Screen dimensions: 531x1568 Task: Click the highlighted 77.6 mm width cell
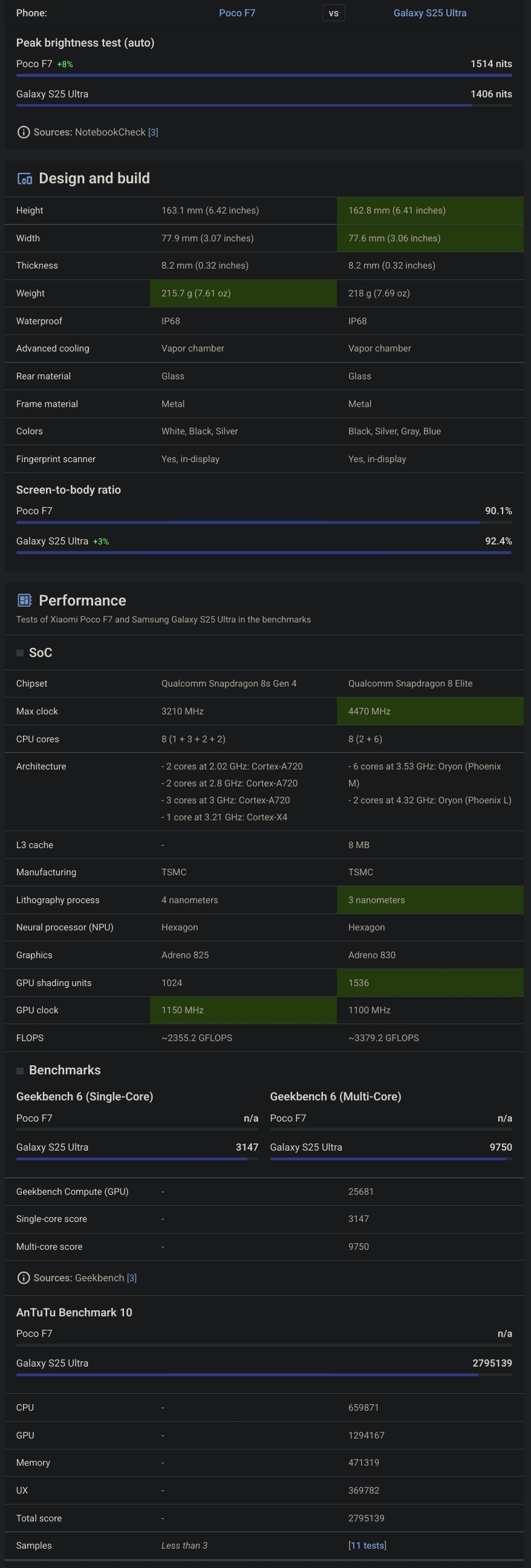click(430, 238)
